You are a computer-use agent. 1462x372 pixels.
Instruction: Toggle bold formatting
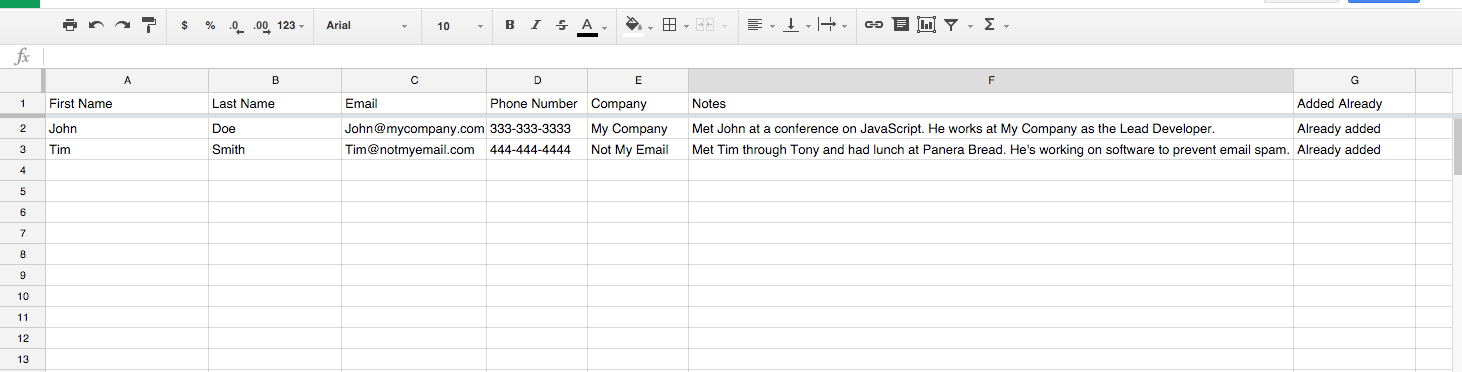coord(510,25)
